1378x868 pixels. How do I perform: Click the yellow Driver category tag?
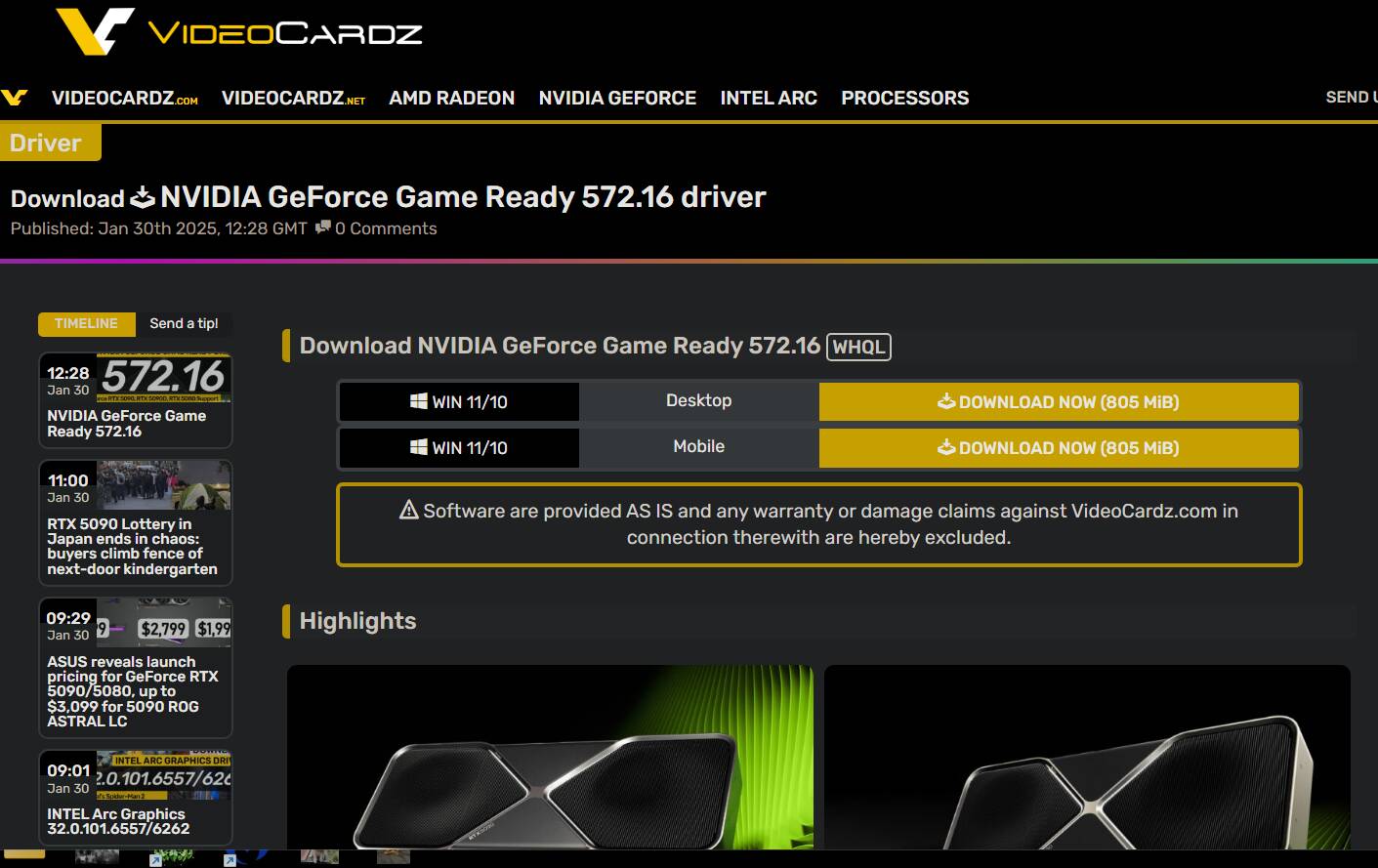pos(46,143)
